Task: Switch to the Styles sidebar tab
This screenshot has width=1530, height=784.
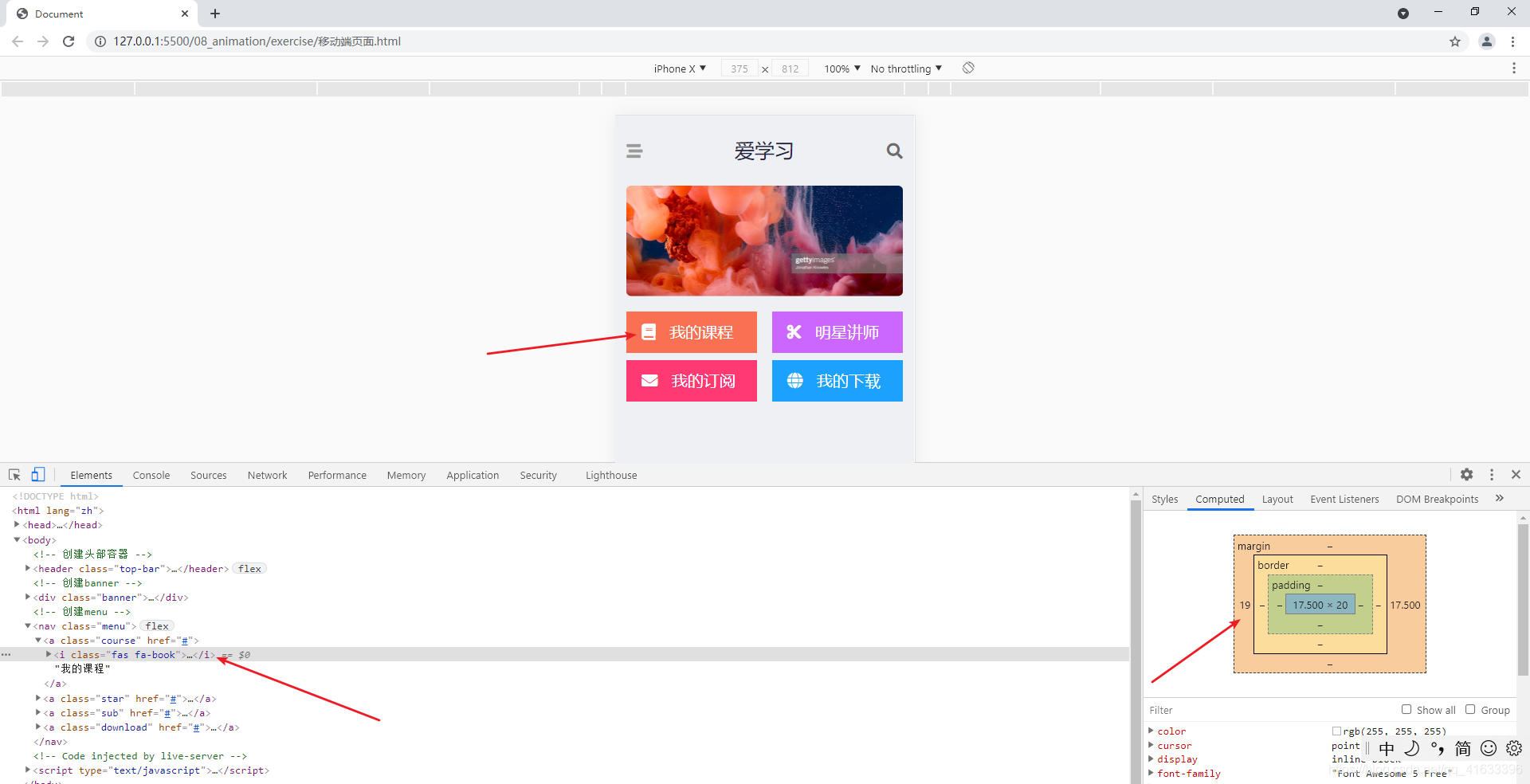Action: point(1164,499)
